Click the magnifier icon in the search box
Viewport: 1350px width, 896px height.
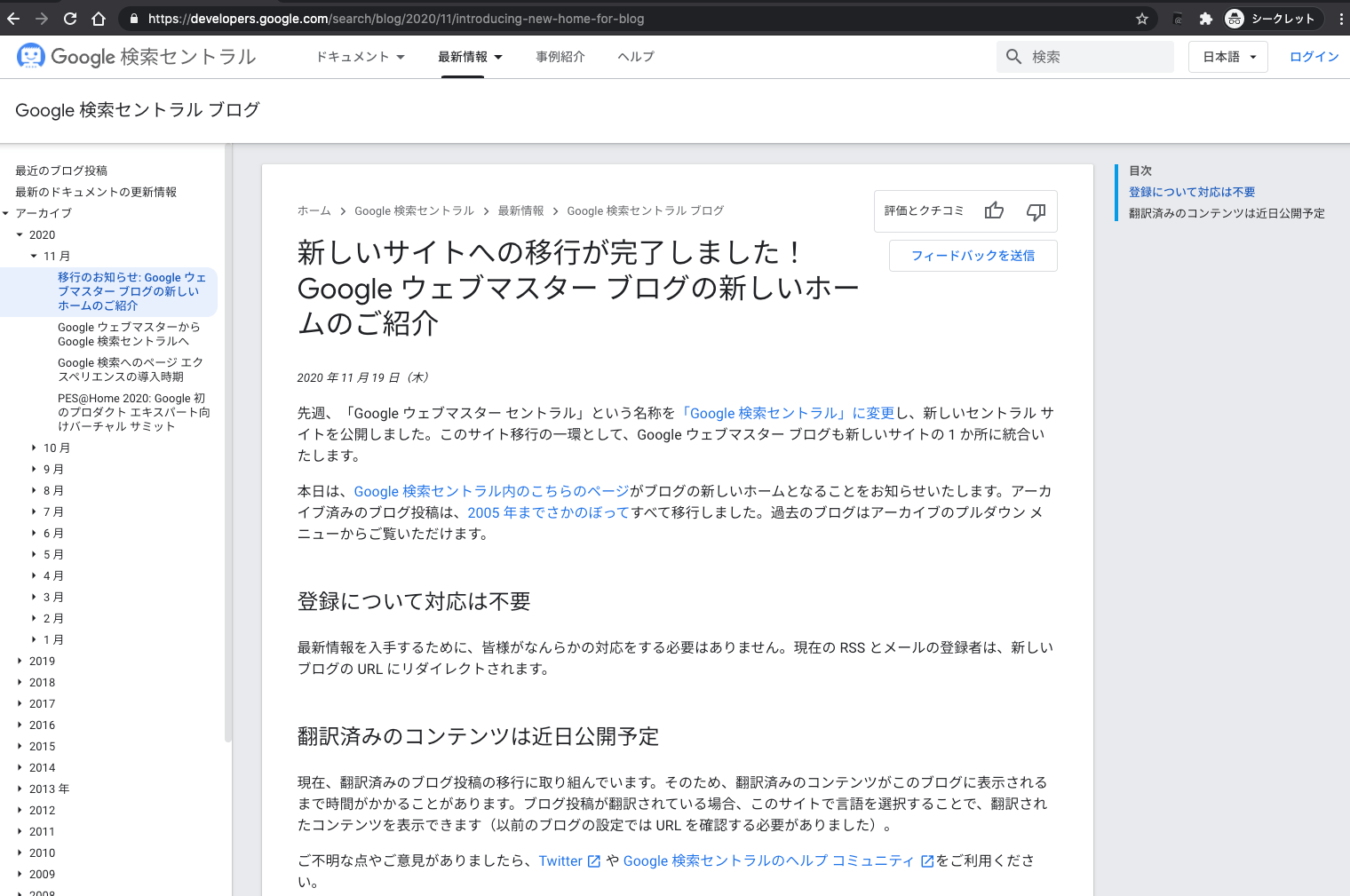1013,57
